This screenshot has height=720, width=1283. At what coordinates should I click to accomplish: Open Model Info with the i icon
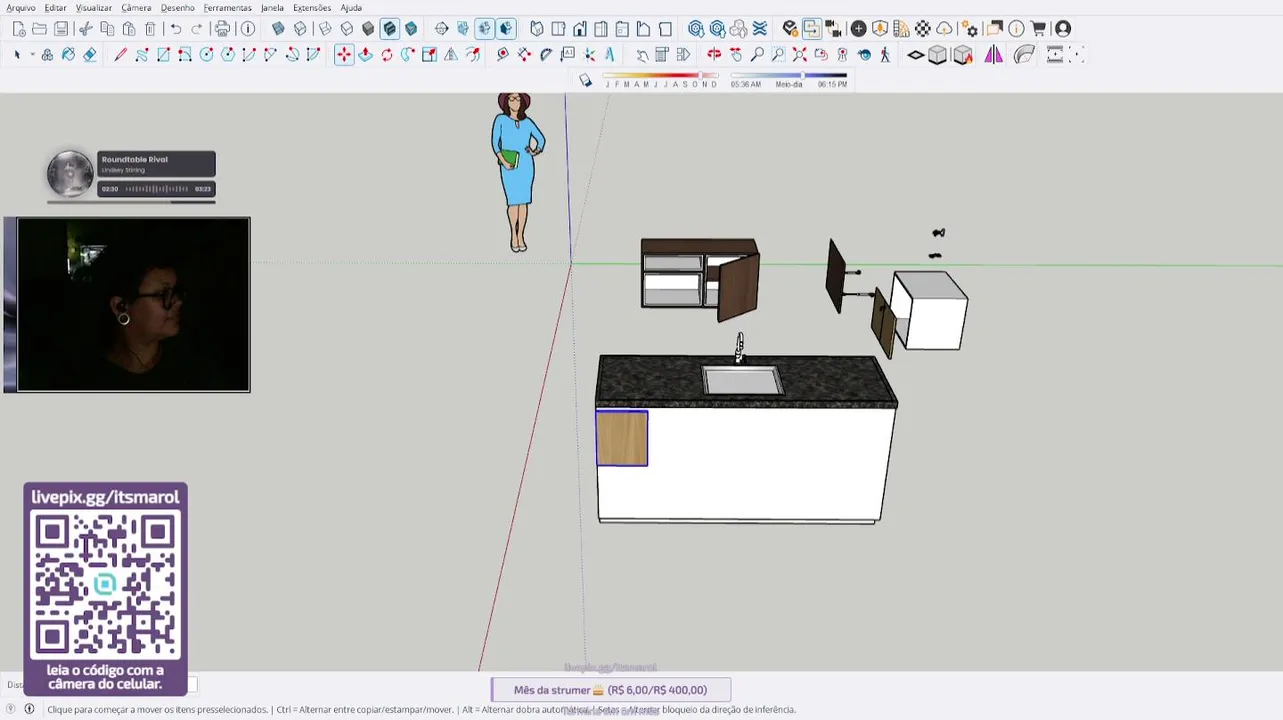pyautogui.click(x=248, y=29)
